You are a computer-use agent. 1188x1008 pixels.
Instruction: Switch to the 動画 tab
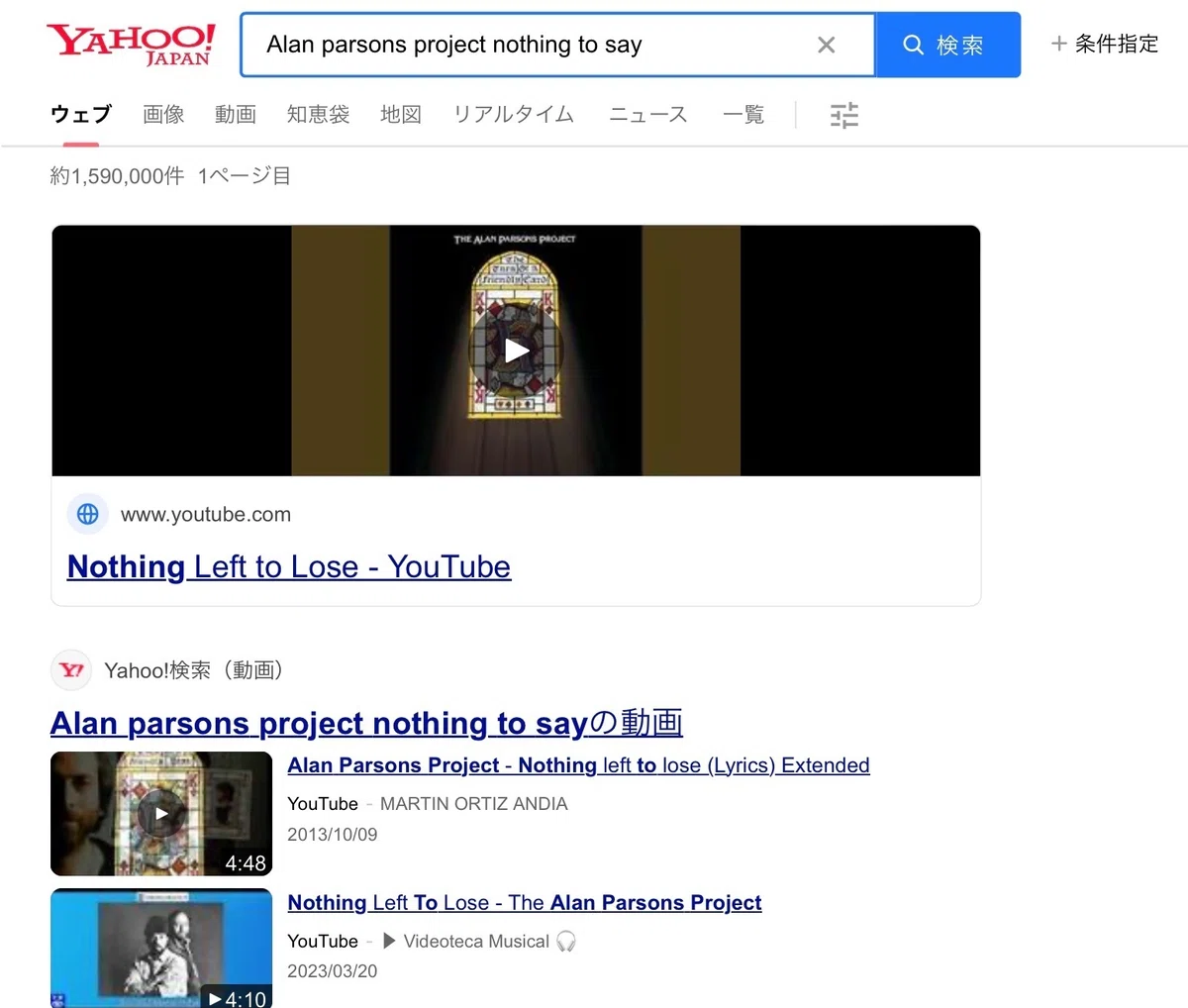point(236,115)
